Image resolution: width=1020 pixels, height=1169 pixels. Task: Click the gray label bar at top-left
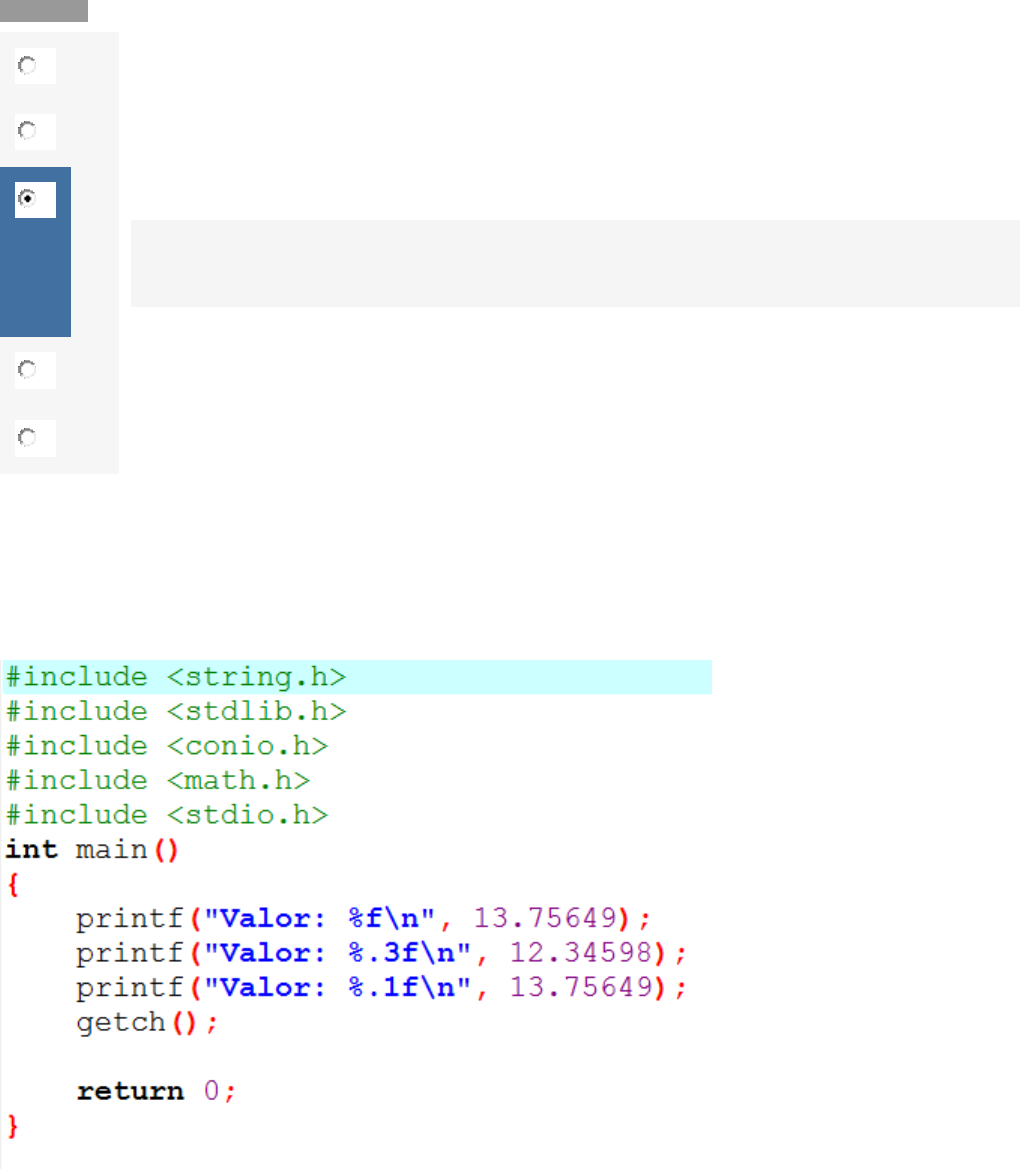[x=44, y=11]
